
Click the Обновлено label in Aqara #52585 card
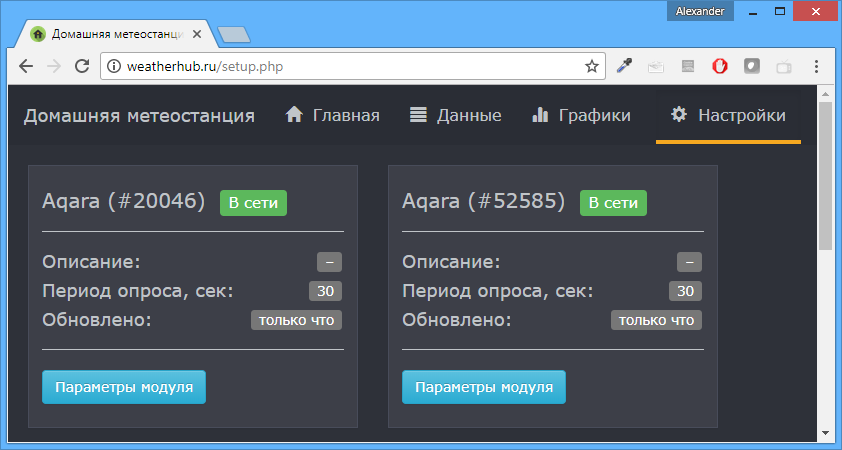(x=457, y=320)
